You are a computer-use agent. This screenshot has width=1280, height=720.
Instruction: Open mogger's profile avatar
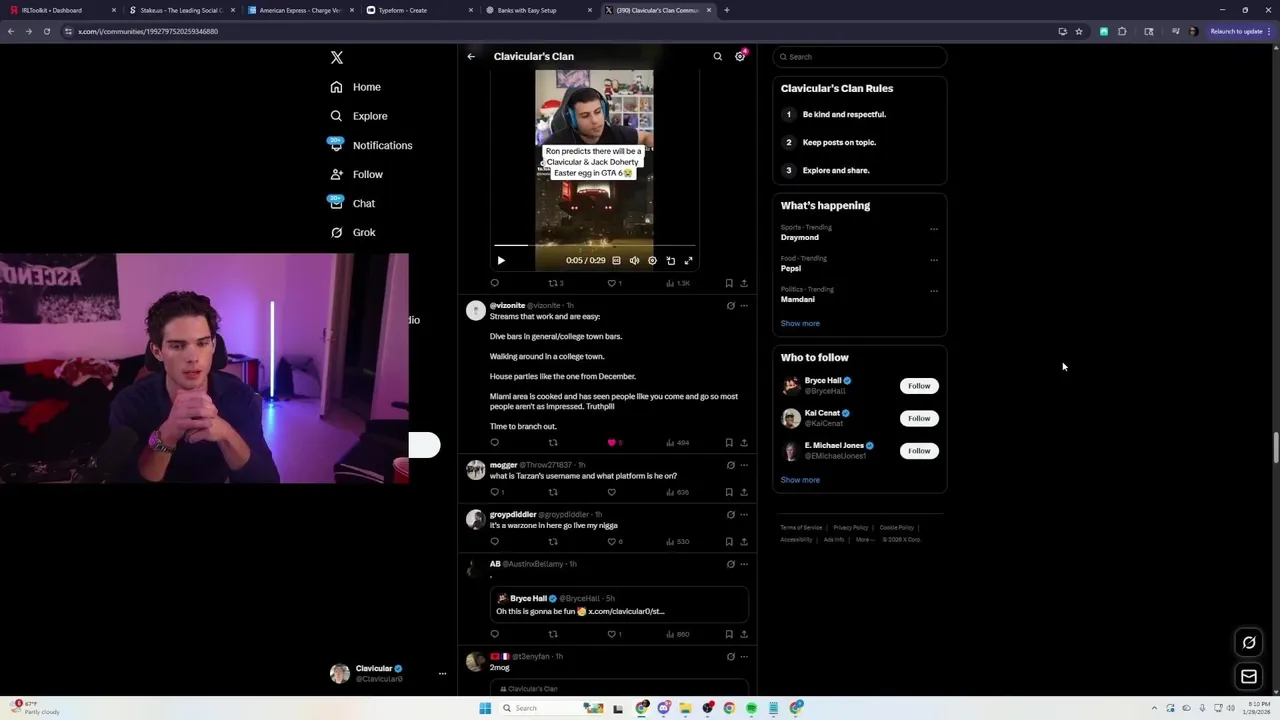[476, 469]
